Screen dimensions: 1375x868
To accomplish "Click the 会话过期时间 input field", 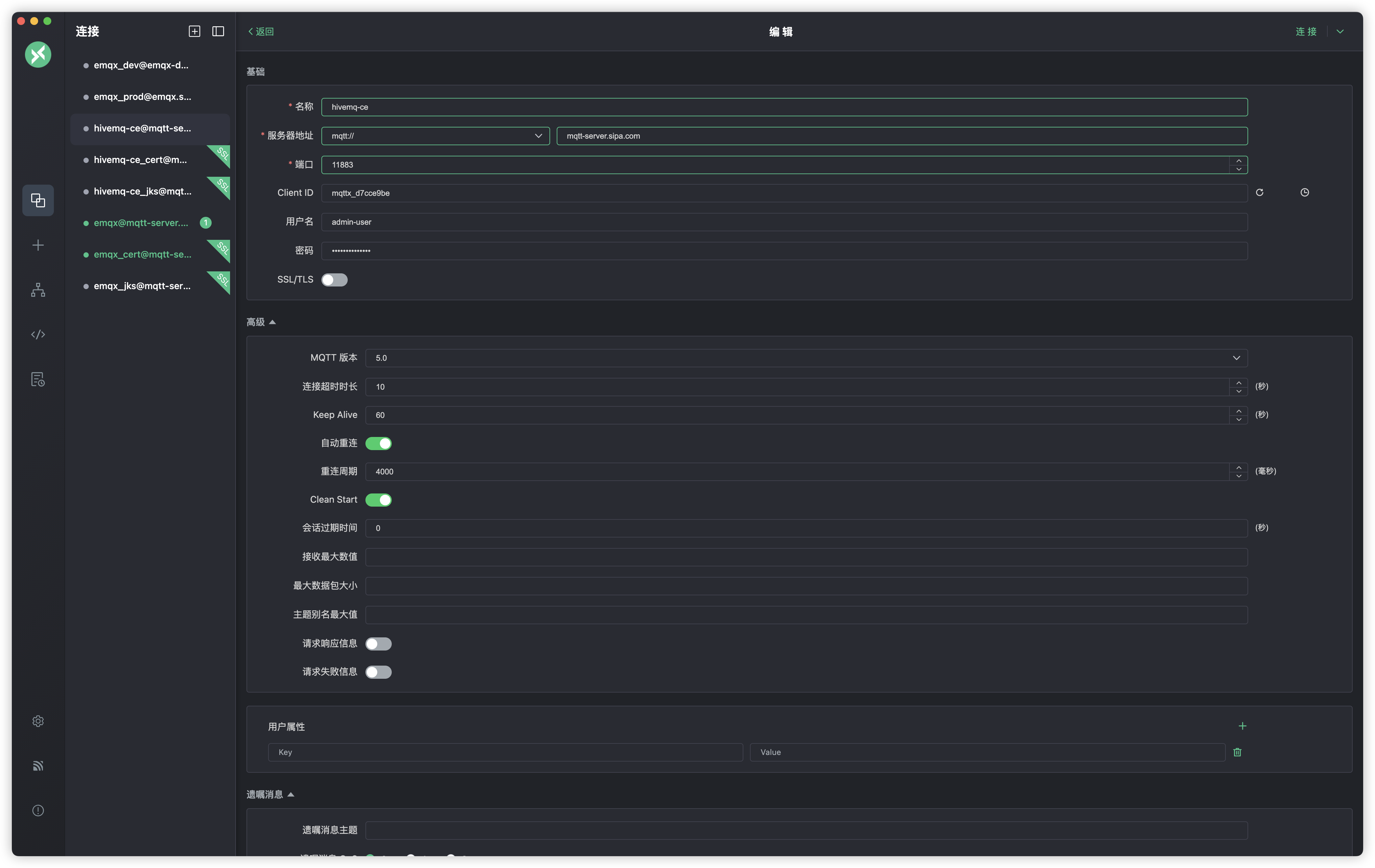I will pyautogui.click(x=806, y=528).
